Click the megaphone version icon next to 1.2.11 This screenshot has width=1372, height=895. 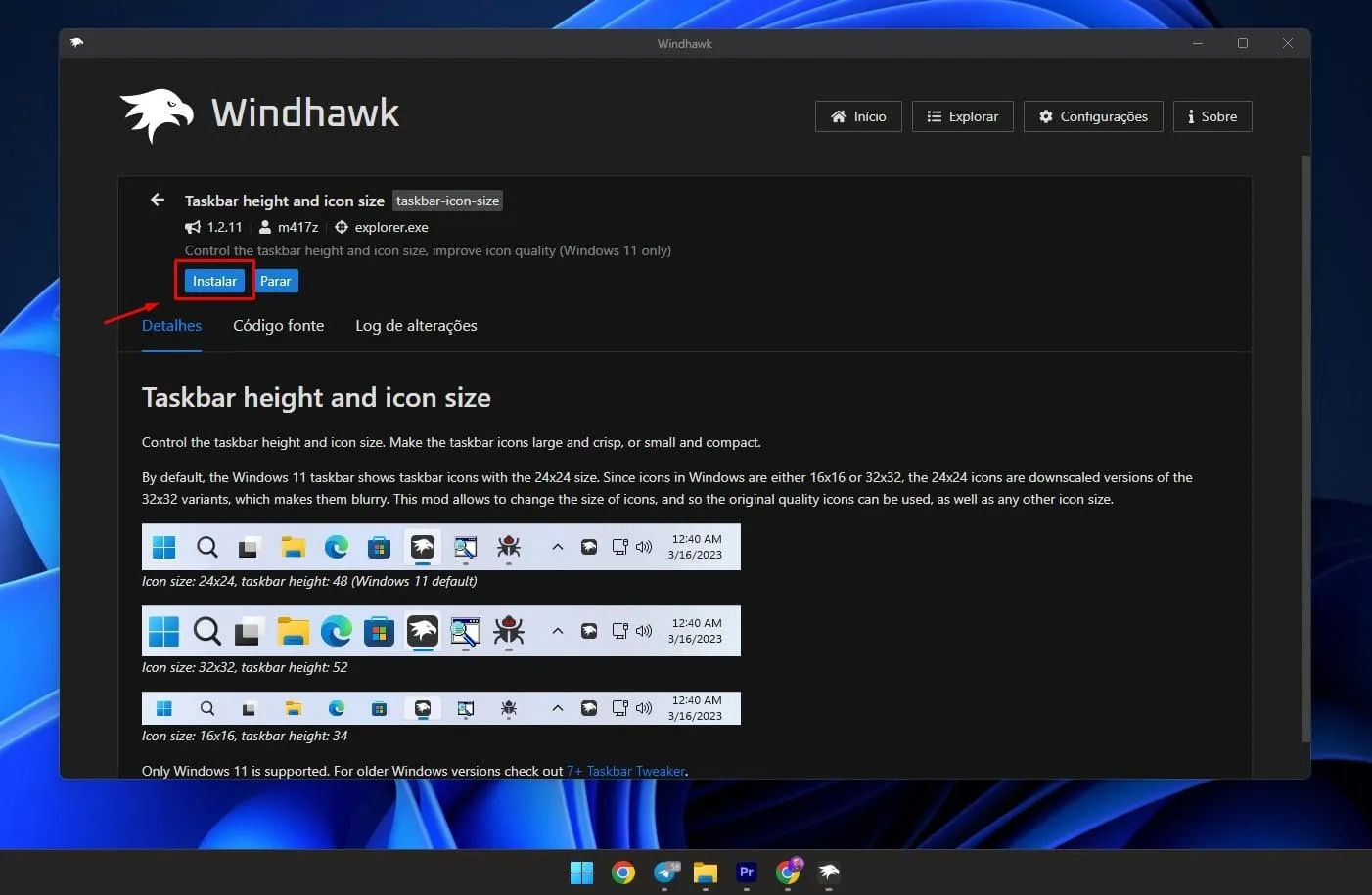click(x=193, y=227)
